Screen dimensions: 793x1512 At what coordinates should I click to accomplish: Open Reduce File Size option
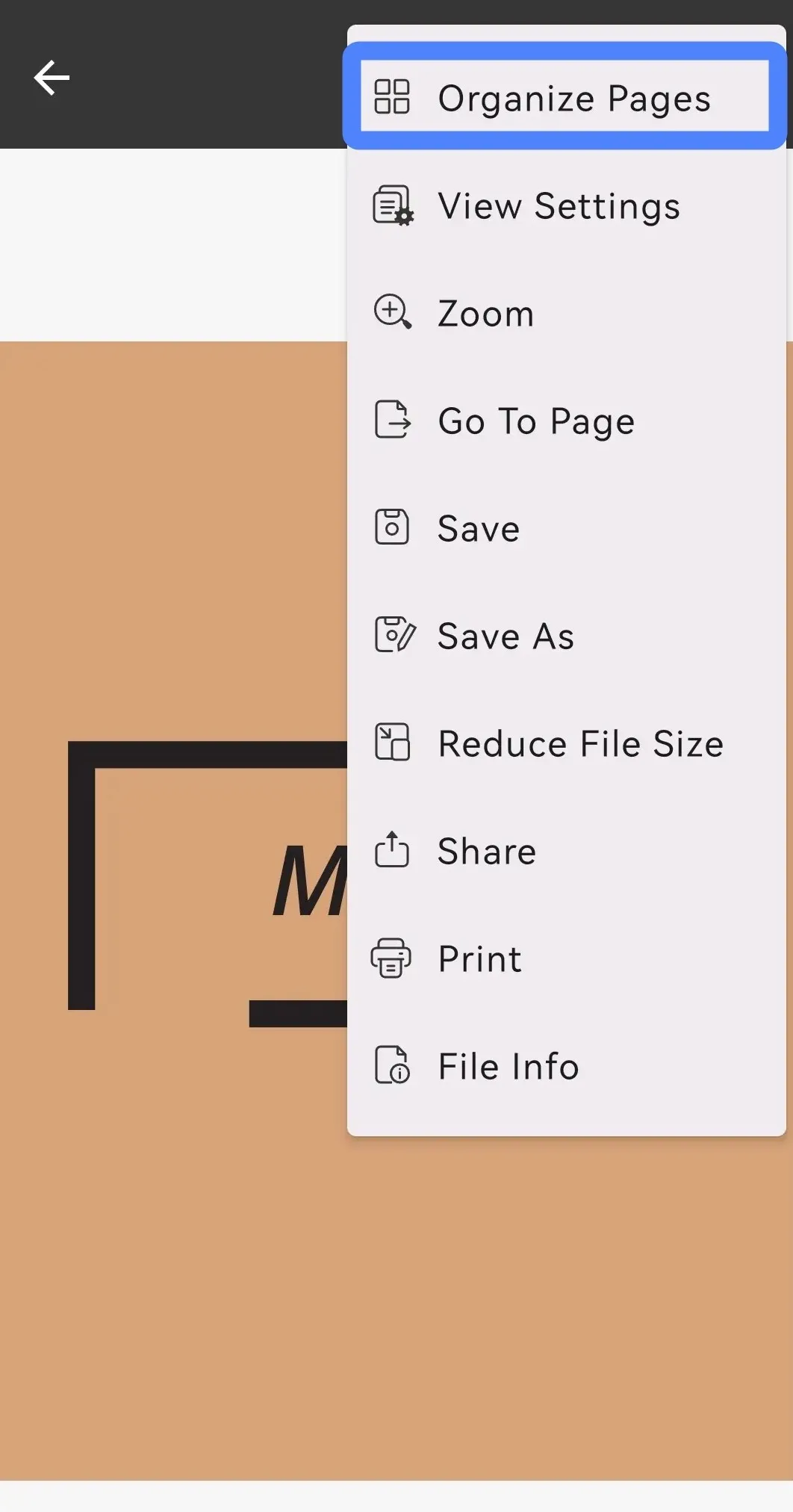580,743
